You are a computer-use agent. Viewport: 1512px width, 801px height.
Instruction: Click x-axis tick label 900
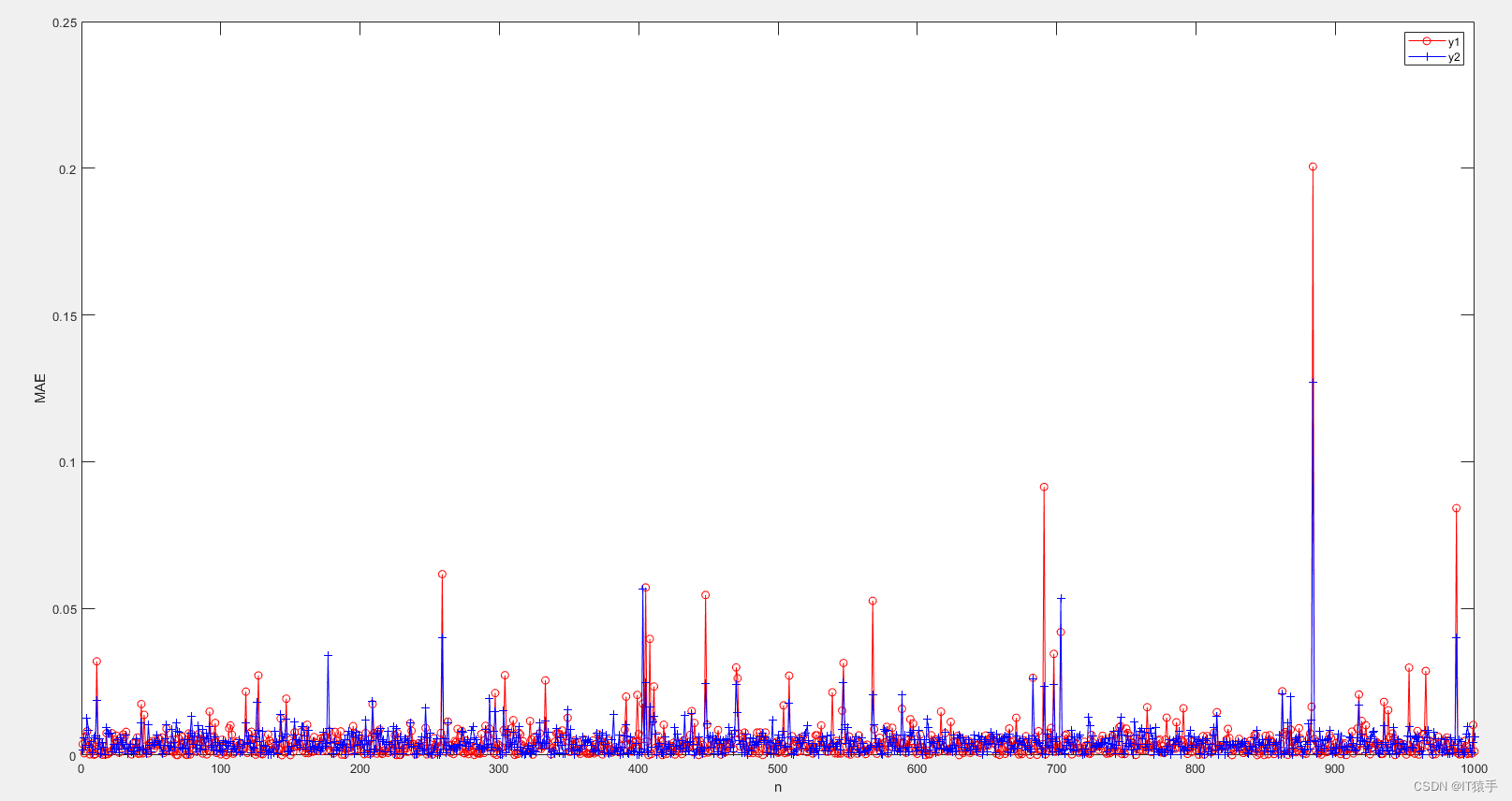tap(1334, 769)
